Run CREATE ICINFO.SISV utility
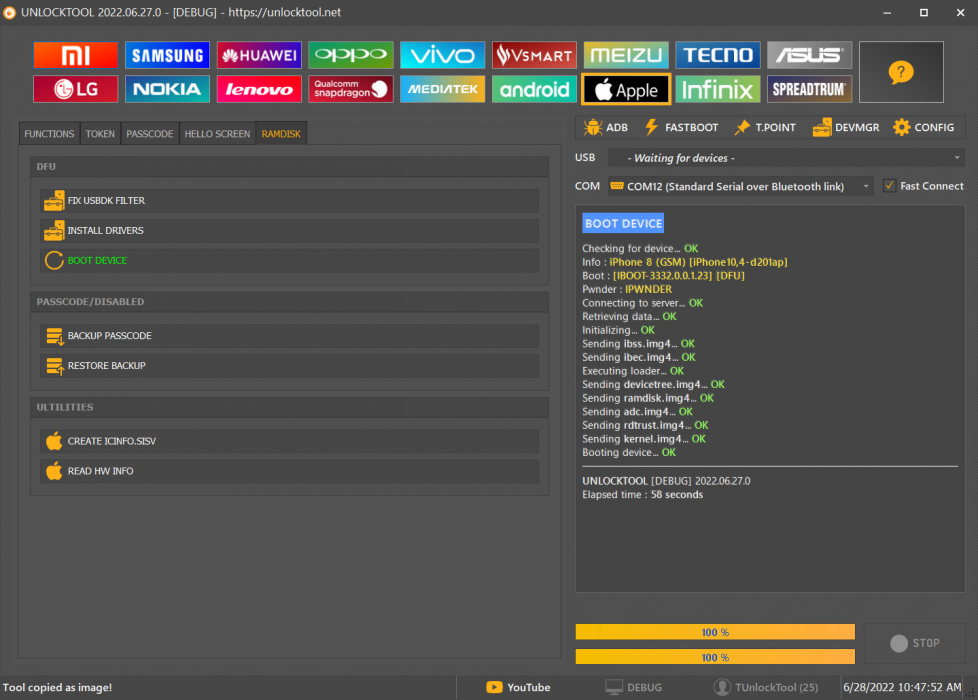 tap(289, 441)
